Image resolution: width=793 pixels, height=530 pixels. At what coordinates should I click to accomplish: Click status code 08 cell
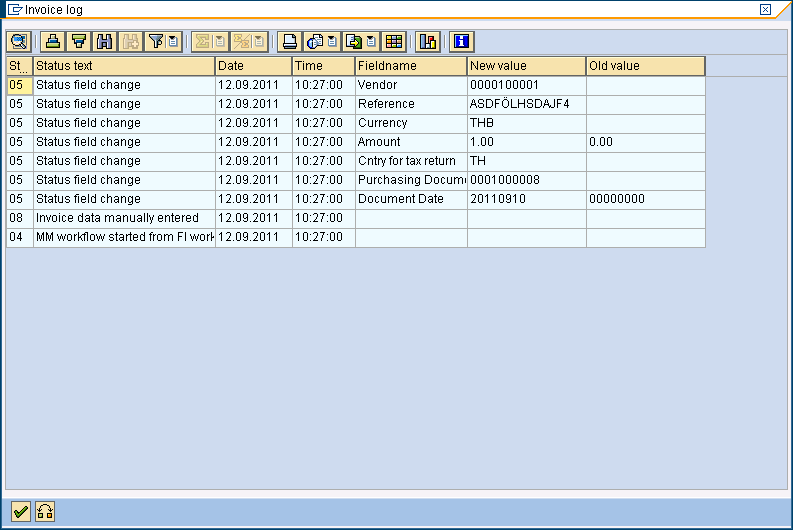click(20, 218)
